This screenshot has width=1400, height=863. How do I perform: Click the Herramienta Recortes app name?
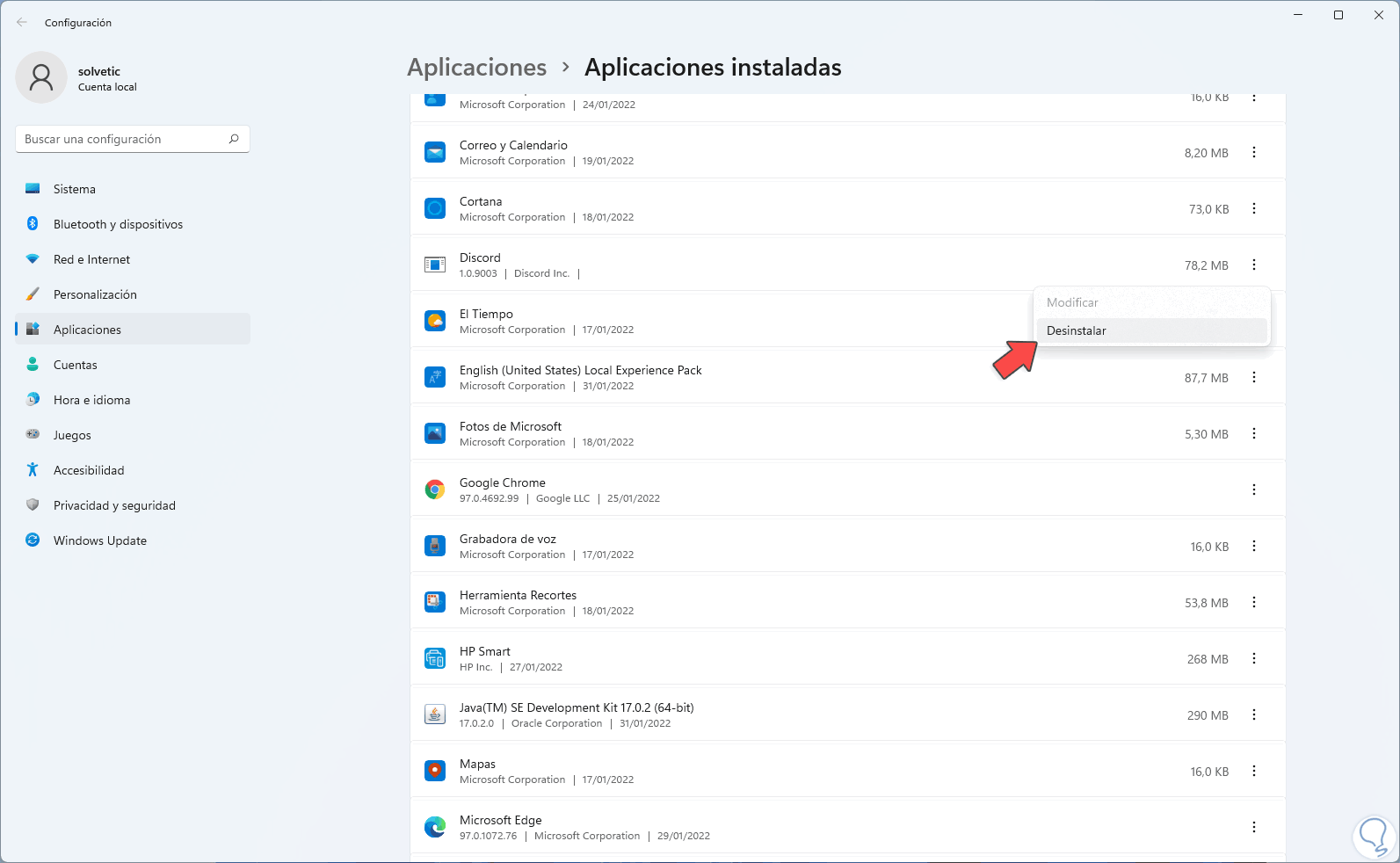(519, 595)
